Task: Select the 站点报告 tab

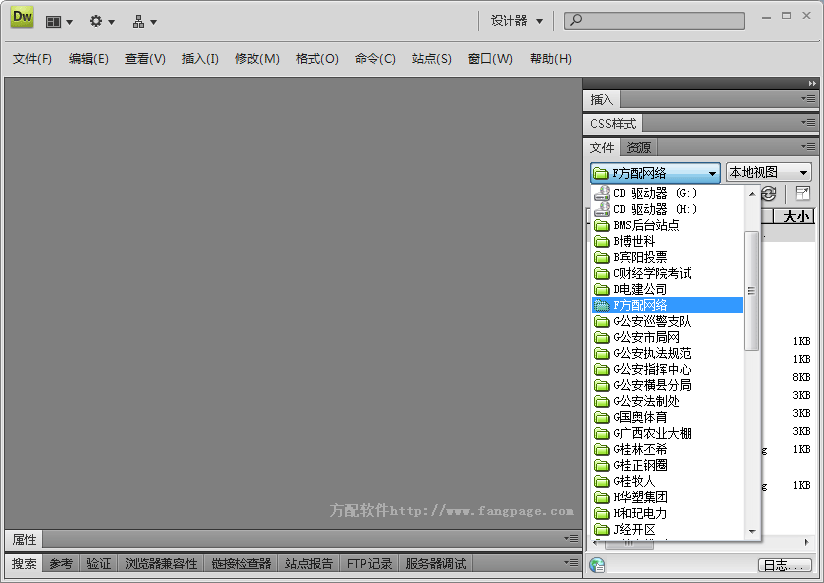Action: (x=309, y=564)
